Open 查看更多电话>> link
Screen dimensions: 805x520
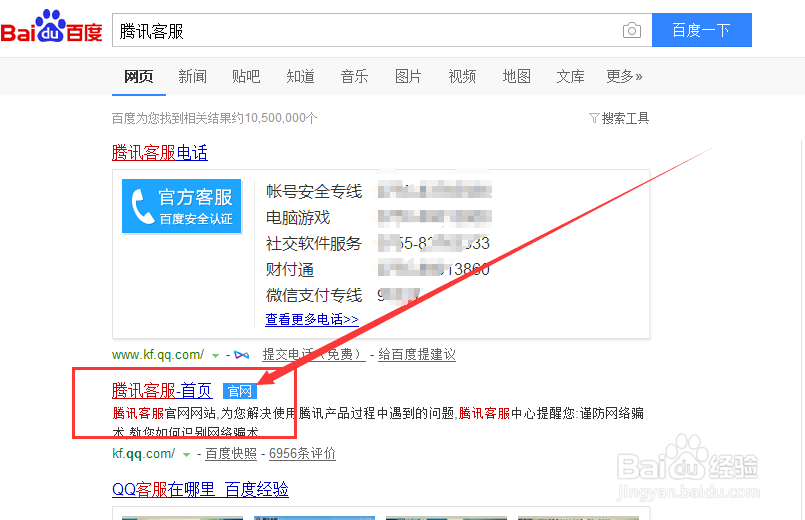[x=312, y=319]
